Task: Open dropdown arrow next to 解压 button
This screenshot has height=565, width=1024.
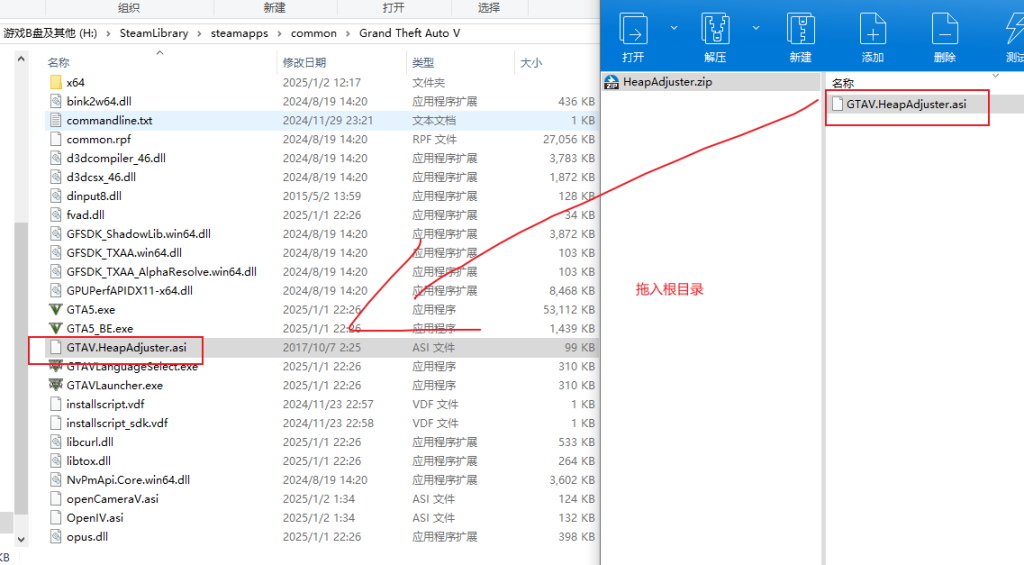Action: point(756,28)
